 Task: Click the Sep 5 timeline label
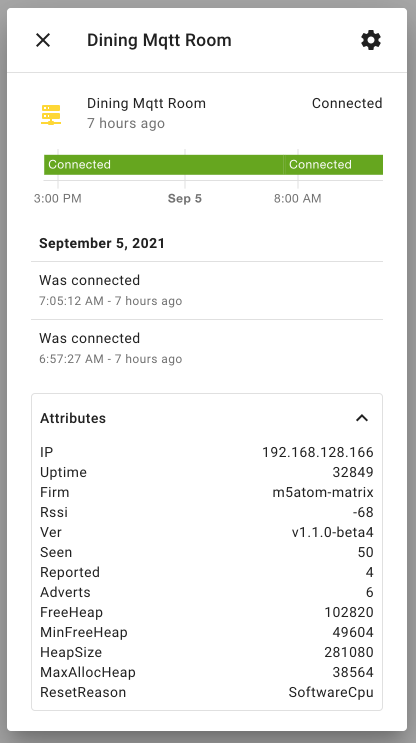coord(185,198)
